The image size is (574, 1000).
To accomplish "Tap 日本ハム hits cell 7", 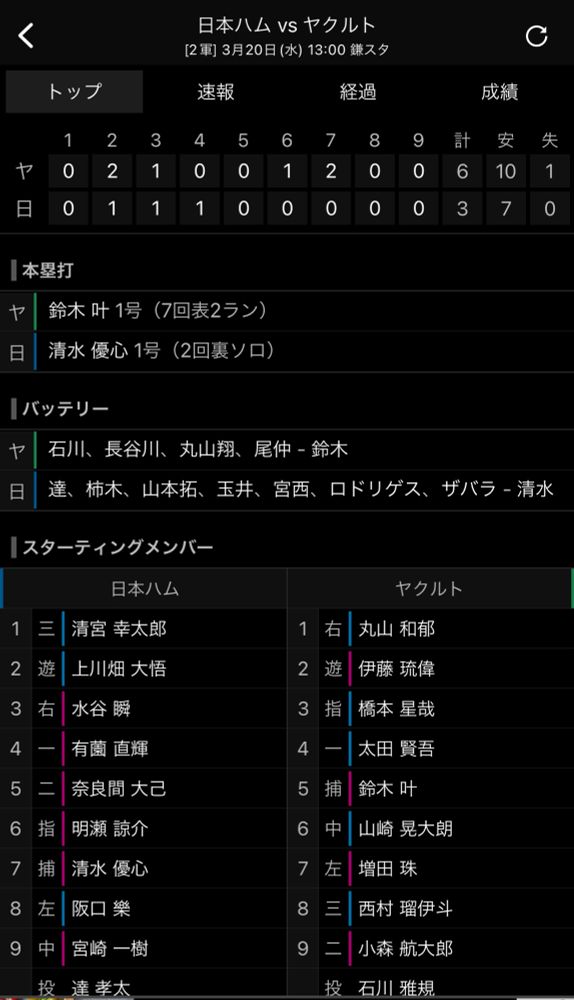I will [x=506, y=209].
